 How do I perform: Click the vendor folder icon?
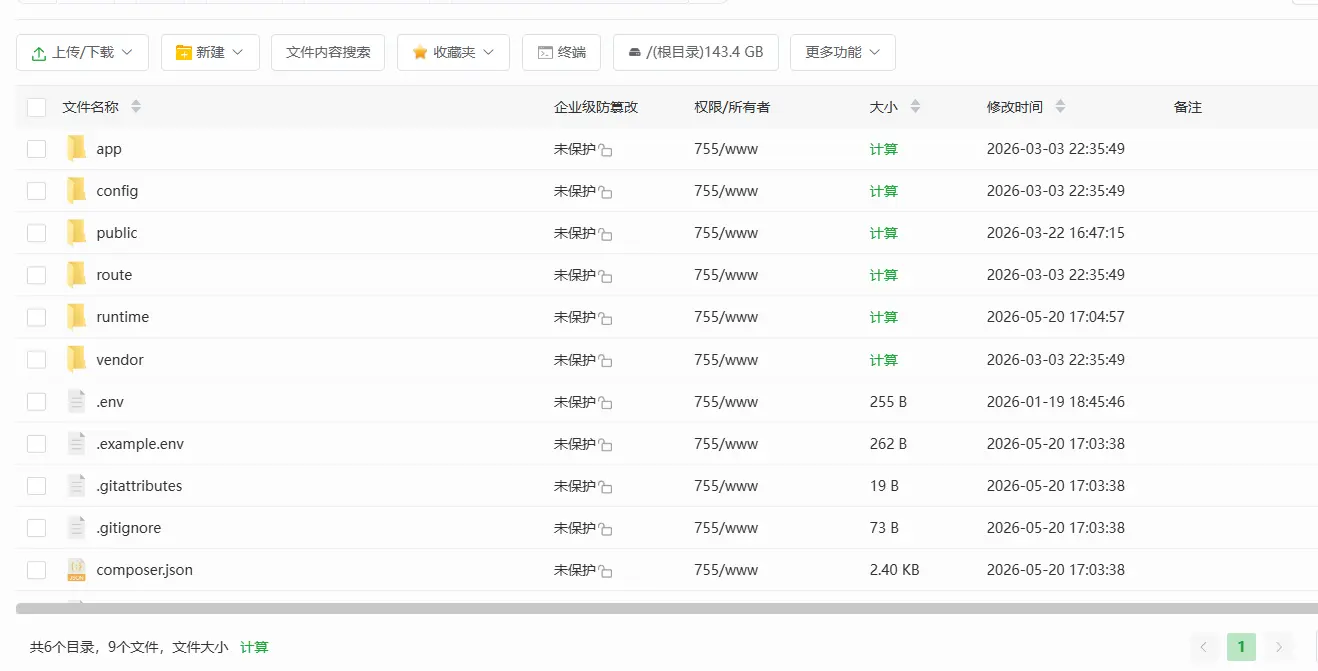76,359
